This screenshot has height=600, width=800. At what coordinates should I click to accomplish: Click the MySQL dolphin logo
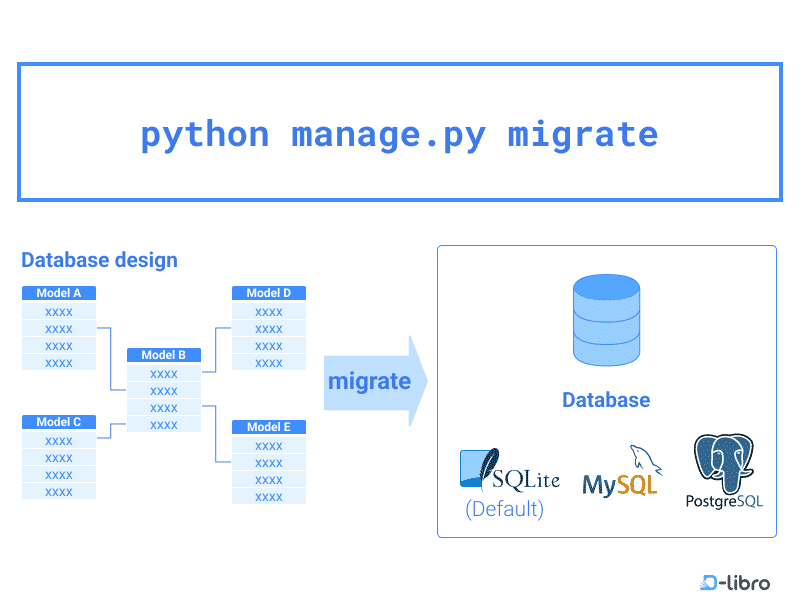pos(622,470)
